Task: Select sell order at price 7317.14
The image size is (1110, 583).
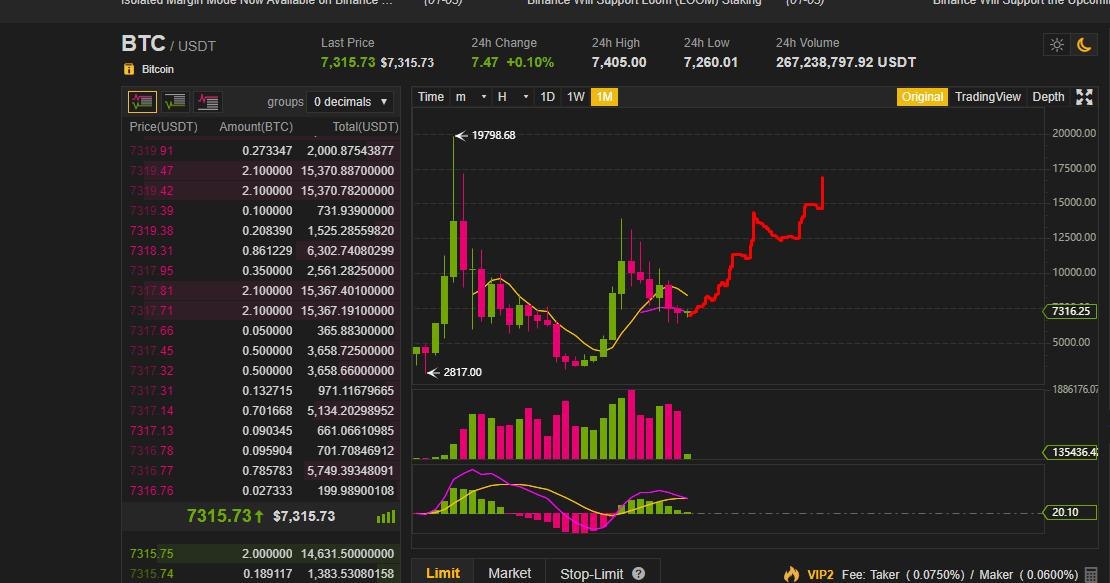Action: pyautogui.click(x=261, y=410)
